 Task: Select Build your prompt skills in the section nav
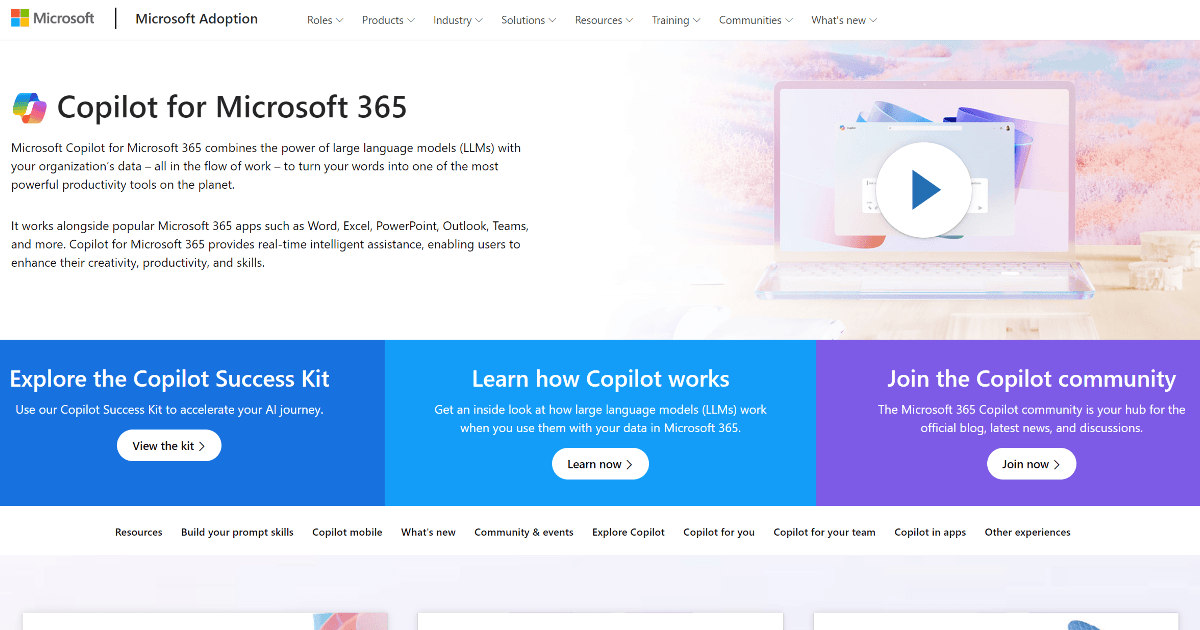point(237,532)
